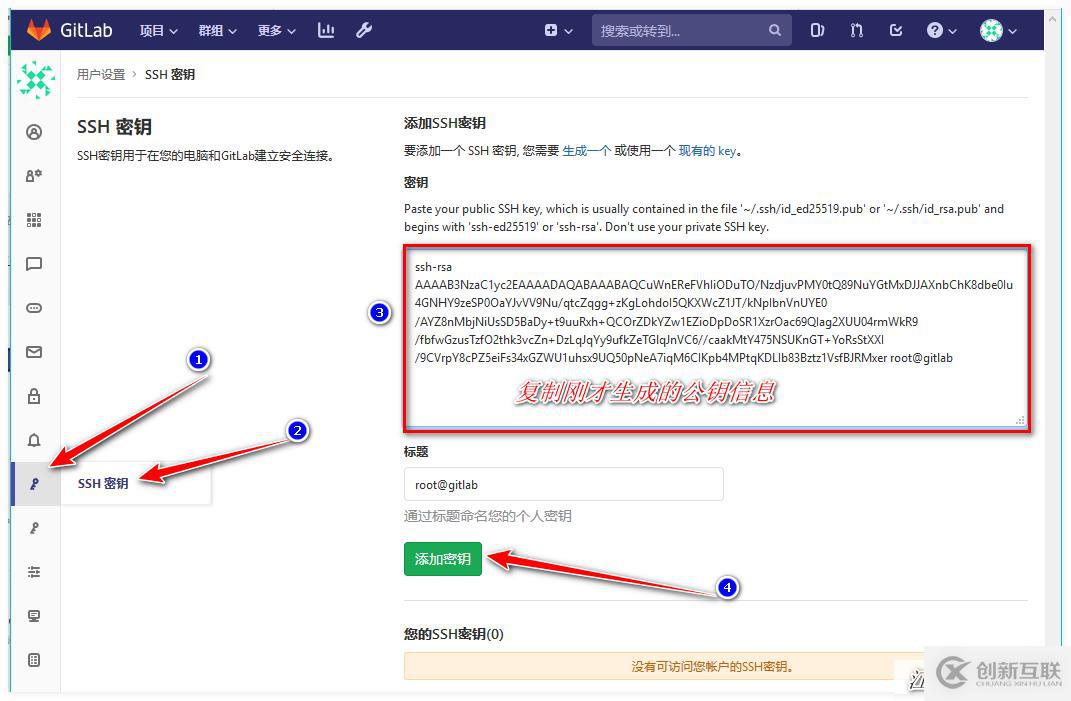The image size is (1071, 701).
Task: Open the 项目 dropdown menu
Action: pos(157,30)
